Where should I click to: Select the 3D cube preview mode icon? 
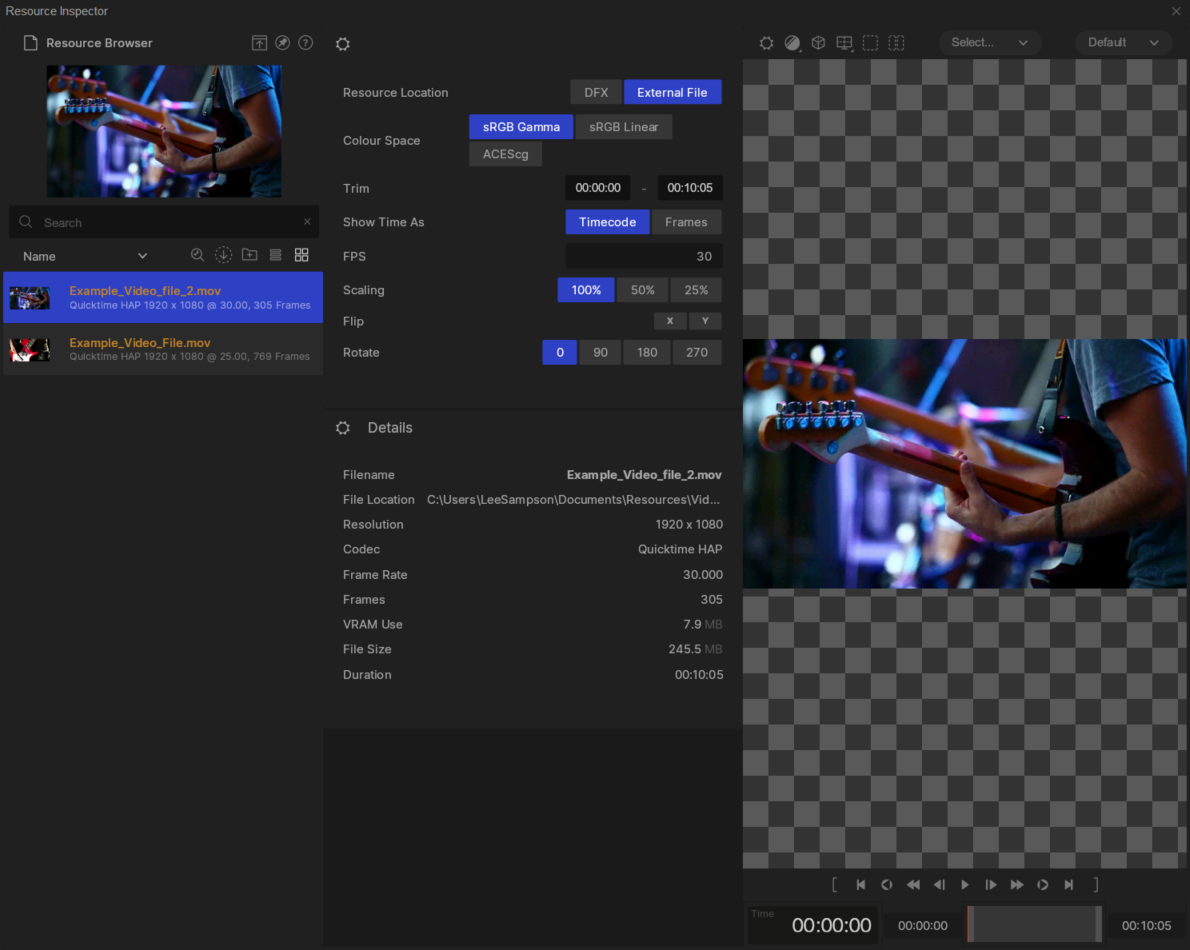[818, 43]
